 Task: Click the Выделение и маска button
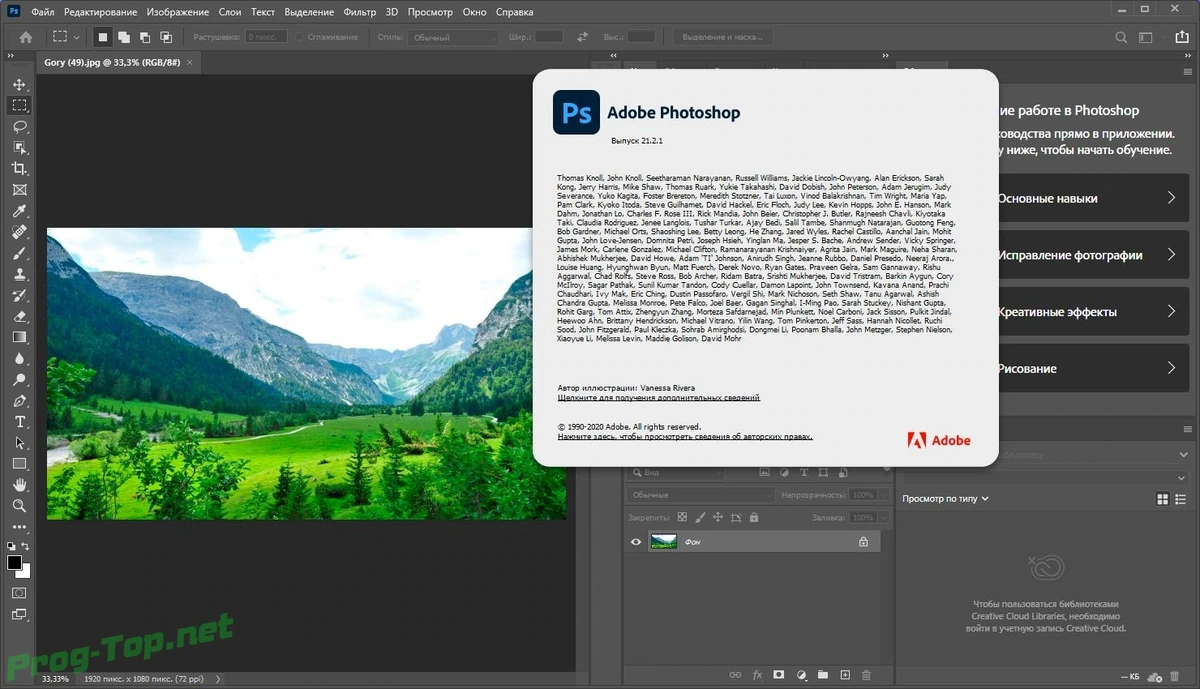tap(721, 37)
